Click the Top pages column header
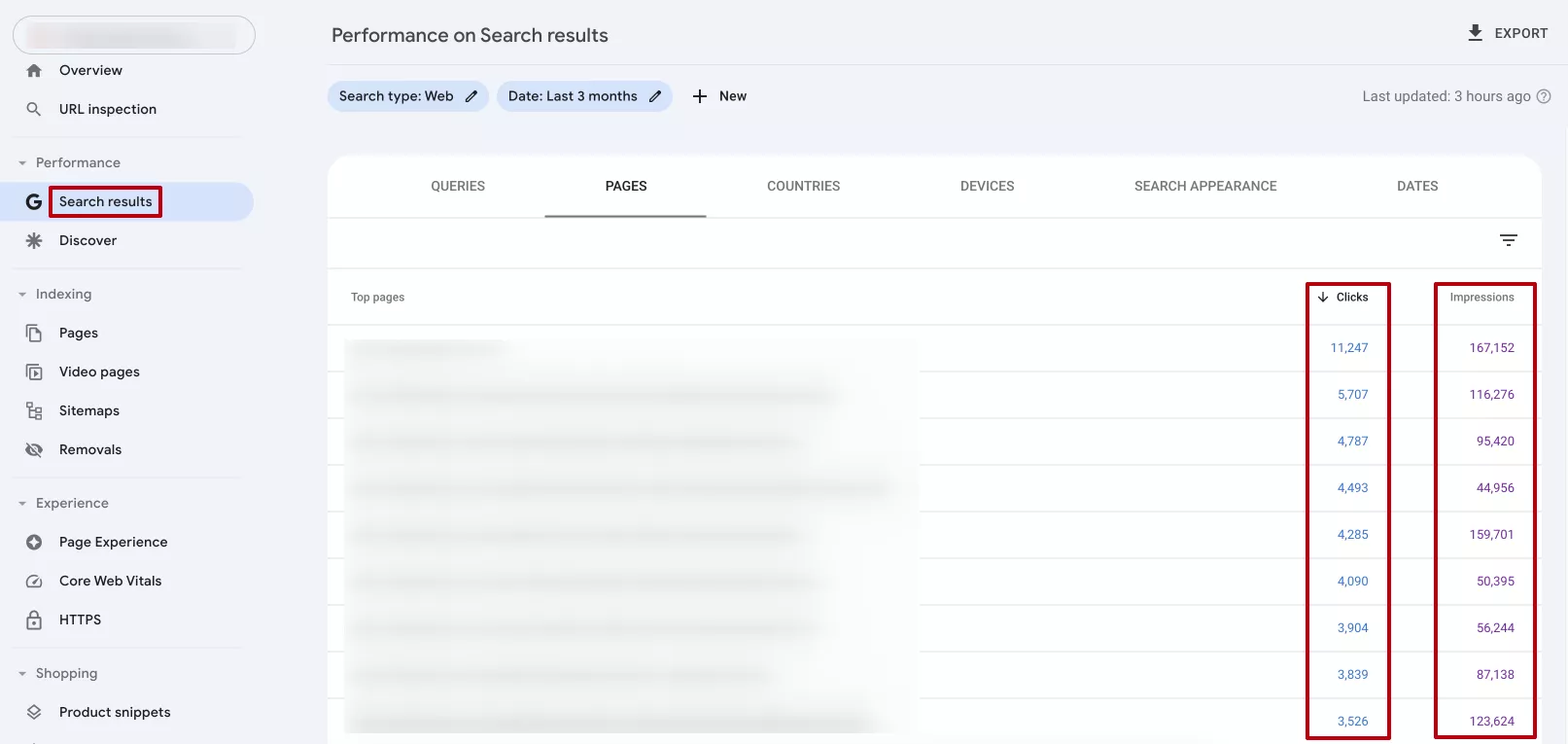Image resolution: width=1568 pixels, height=744 pixels. pyautogui.click(x=377, y=298)
